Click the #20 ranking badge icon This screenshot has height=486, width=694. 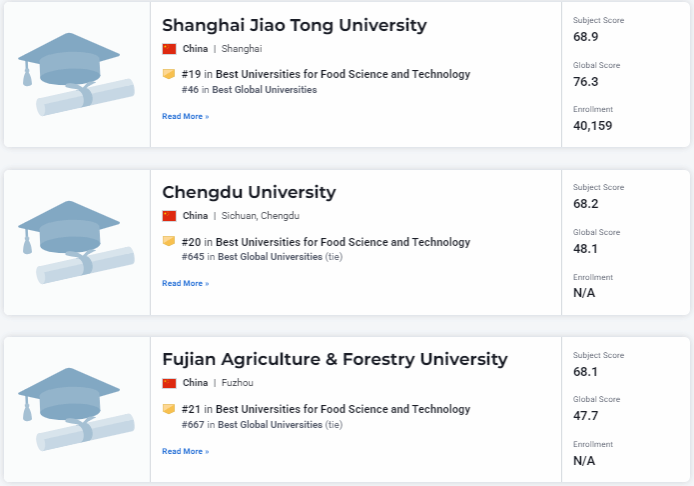point(169,242)
